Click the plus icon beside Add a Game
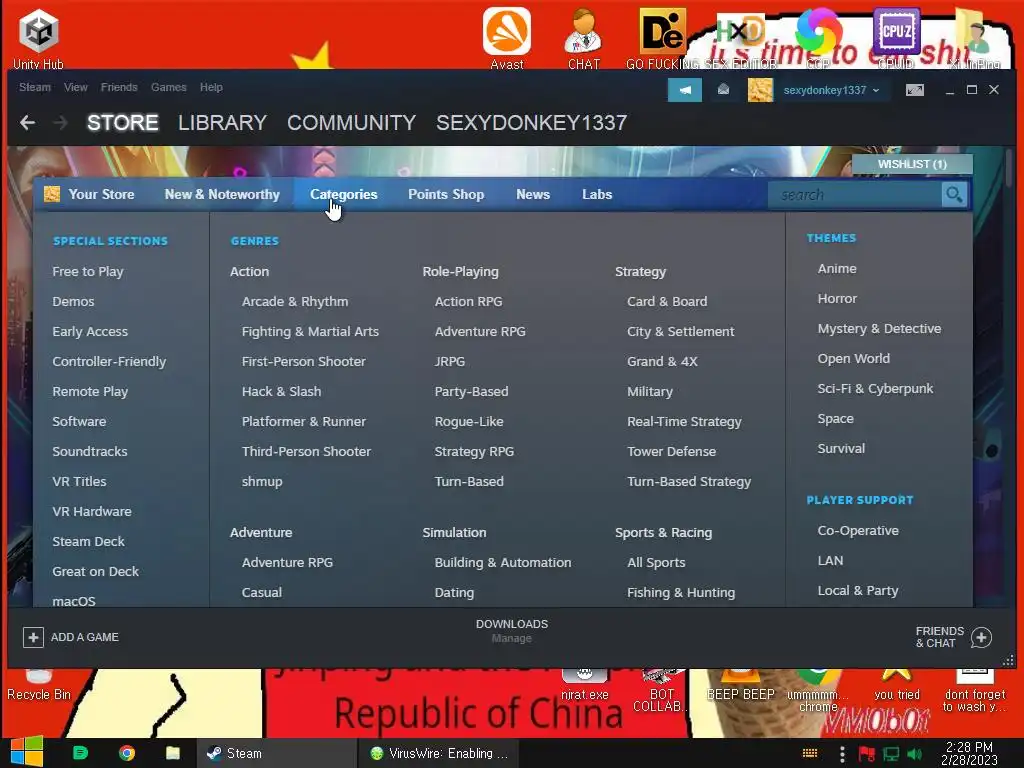This screenshot has height=768, width=1024. pyautogui.click(x=33, y=637)
